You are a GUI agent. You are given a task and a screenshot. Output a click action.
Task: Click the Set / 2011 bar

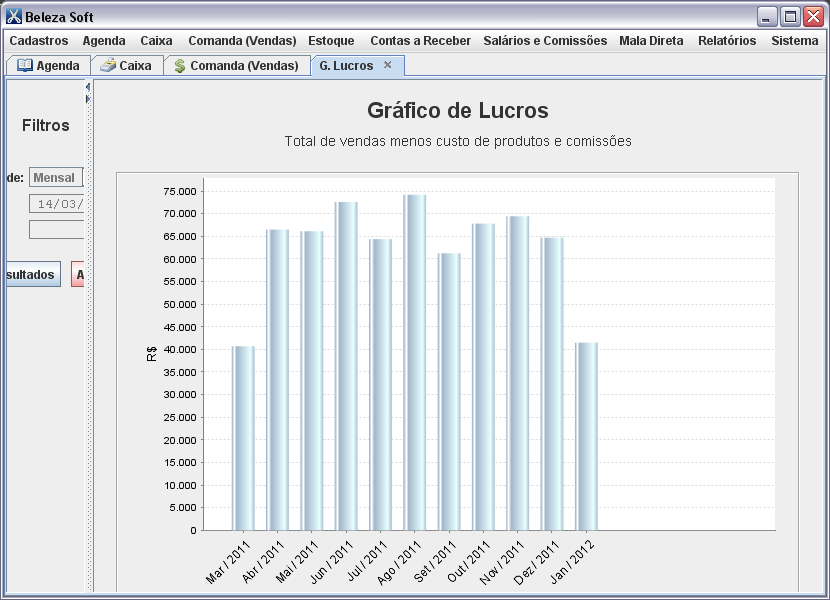pos(449,391)
